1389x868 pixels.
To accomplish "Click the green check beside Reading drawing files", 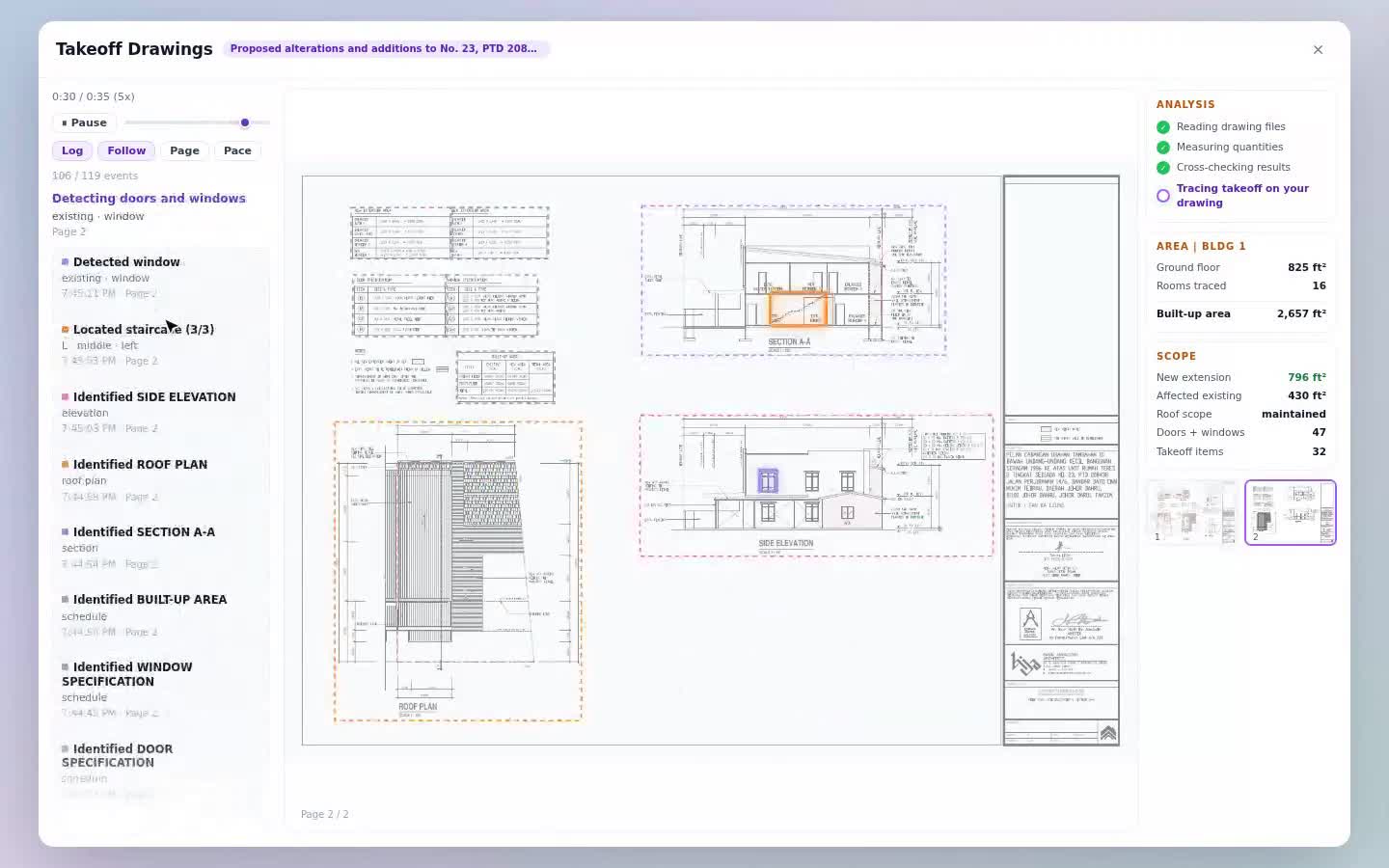I will 1163,127.
